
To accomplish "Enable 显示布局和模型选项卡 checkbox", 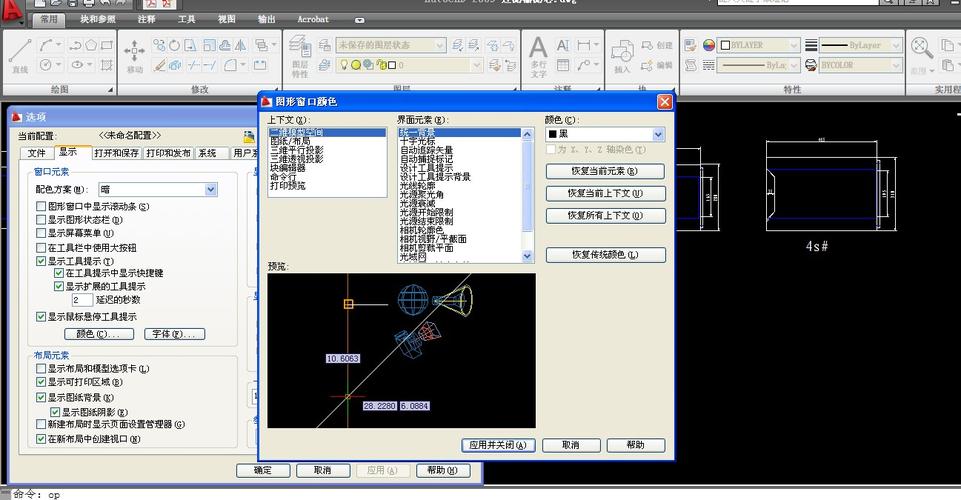I will tap(41, 368).
